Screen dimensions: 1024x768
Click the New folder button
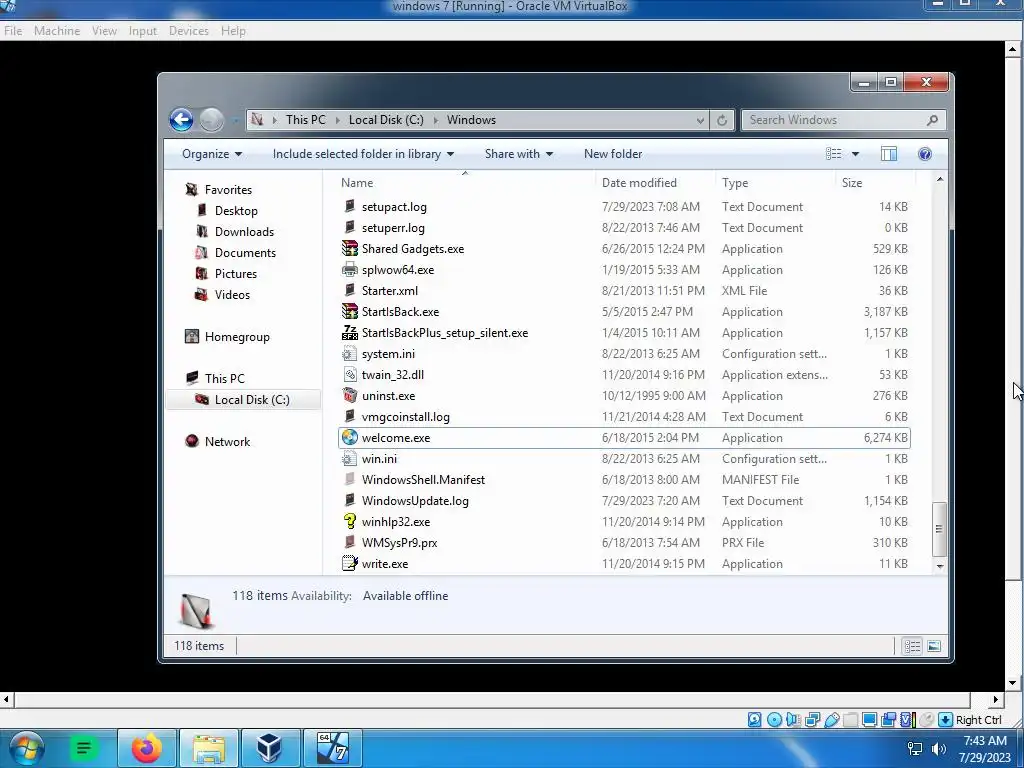point(613,154)
